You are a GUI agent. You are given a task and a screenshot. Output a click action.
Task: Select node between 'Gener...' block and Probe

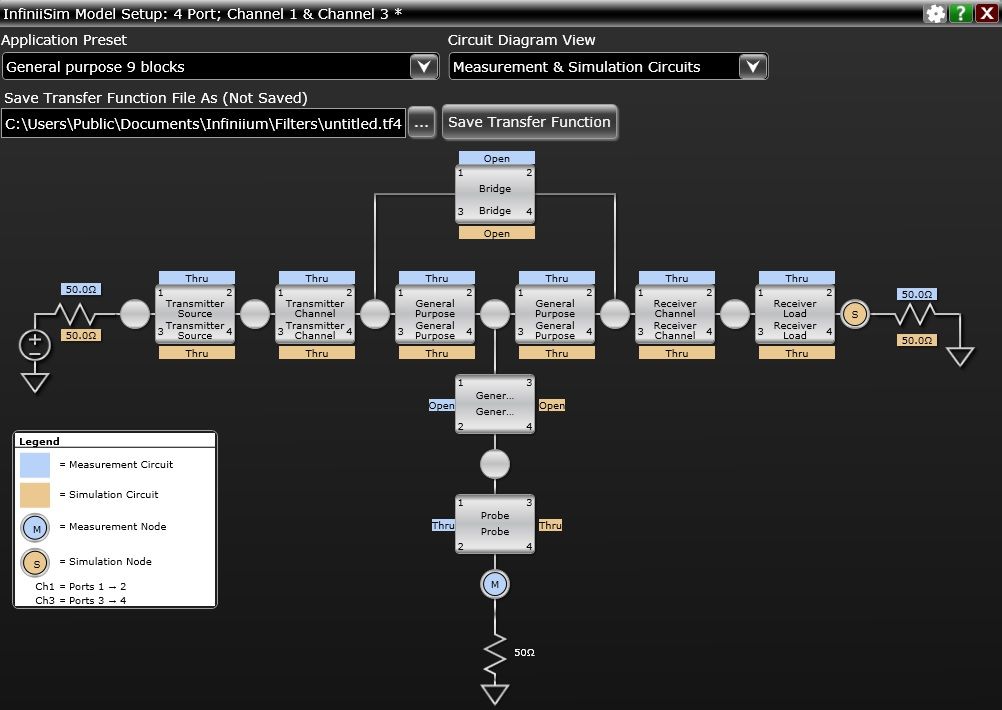click(x=495, y=464)
